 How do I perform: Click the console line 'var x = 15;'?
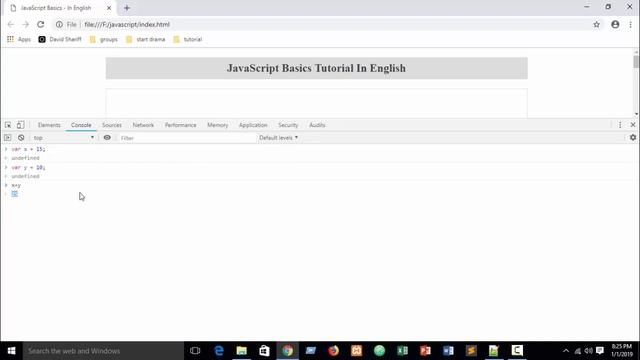[x=28, y=149]
